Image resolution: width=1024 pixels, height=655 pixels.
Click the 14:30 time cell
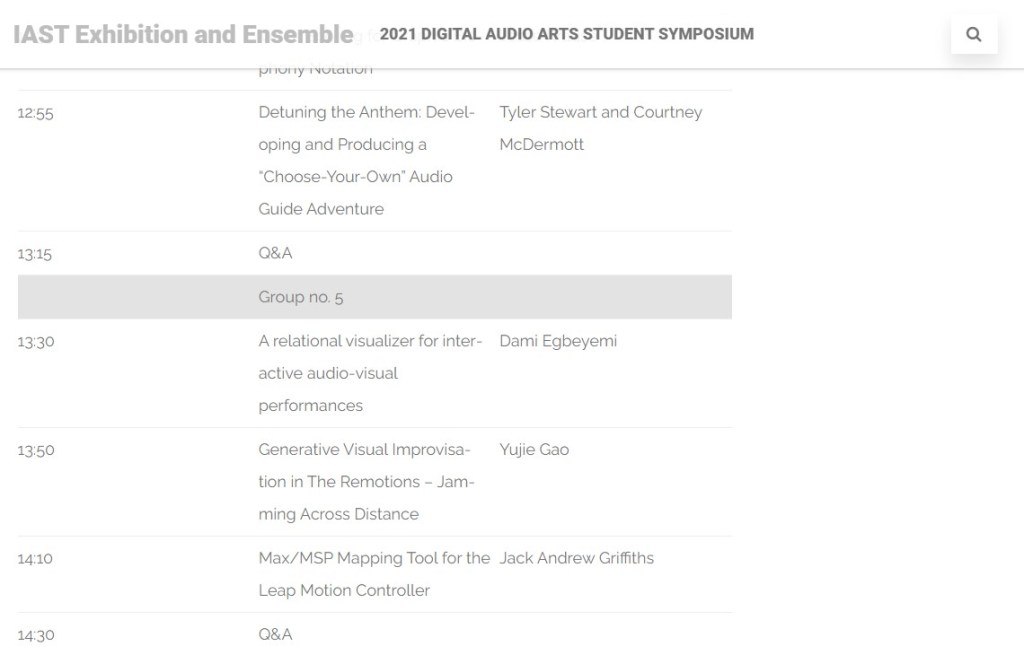pyautogui.click(x=35, y=635)
